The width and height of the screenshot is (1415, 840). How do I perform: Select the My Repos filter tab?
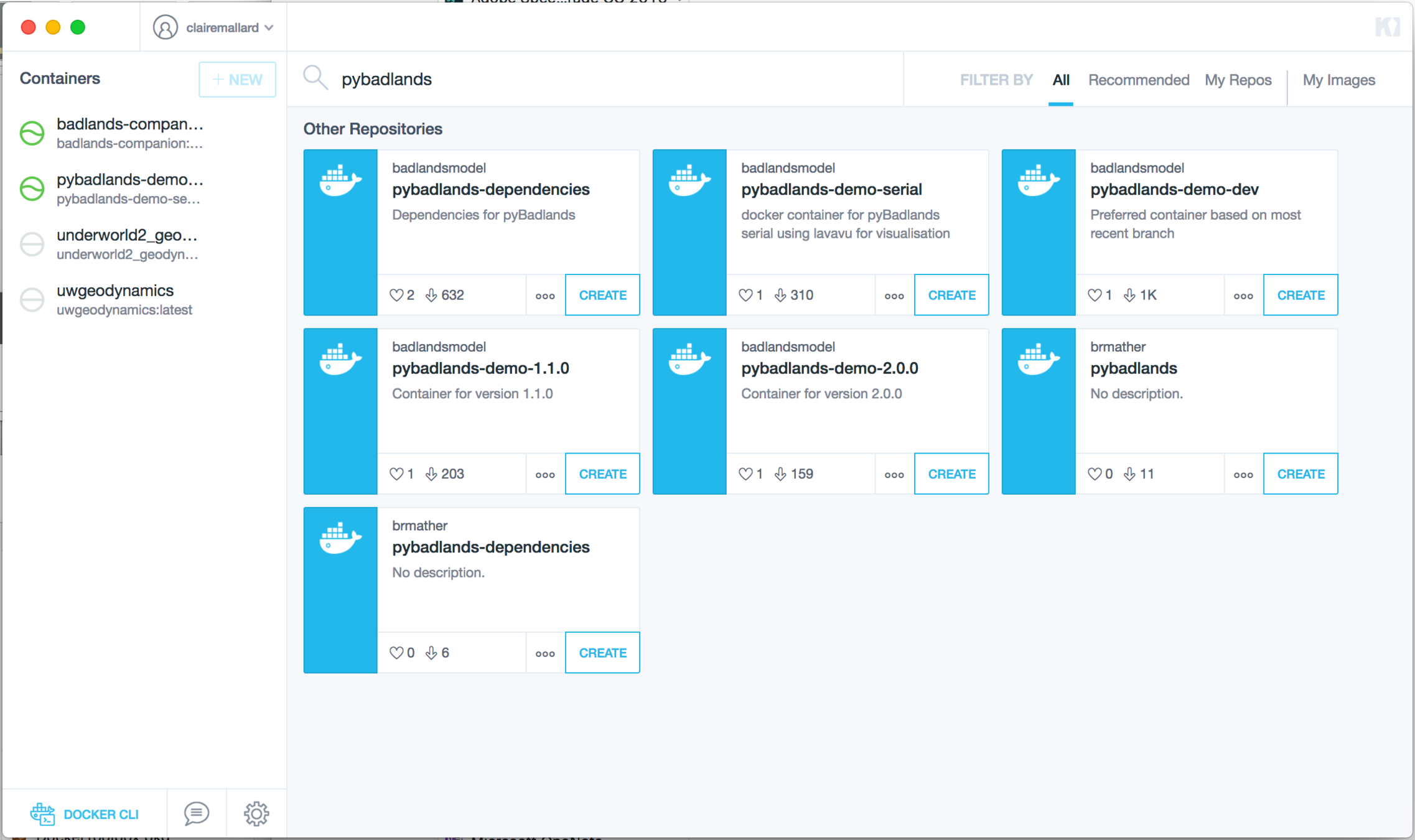tap(1238, 80)
